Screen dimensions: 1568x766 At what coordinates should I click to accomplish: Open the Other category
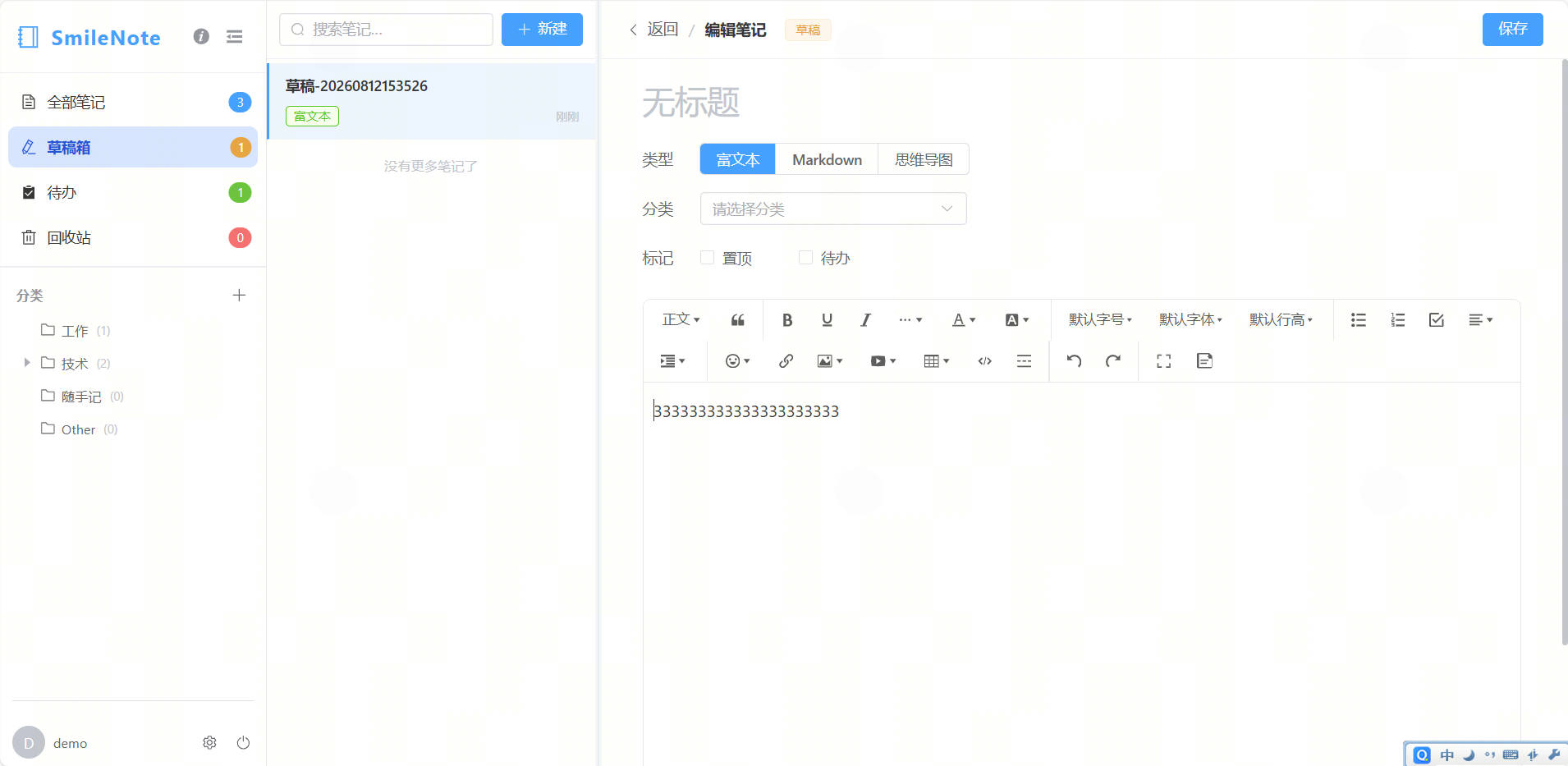tap(80, 429)
